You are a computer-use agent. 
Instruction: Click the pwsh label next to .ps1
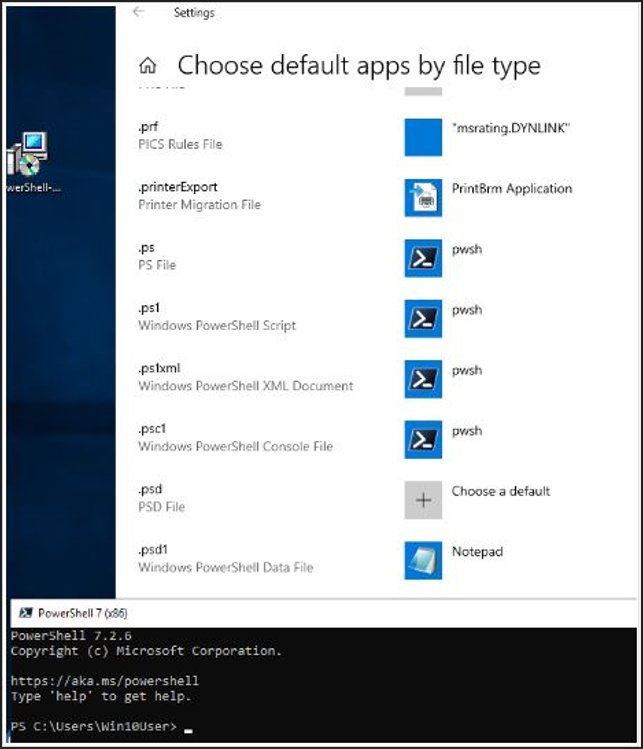coord(467,310)
